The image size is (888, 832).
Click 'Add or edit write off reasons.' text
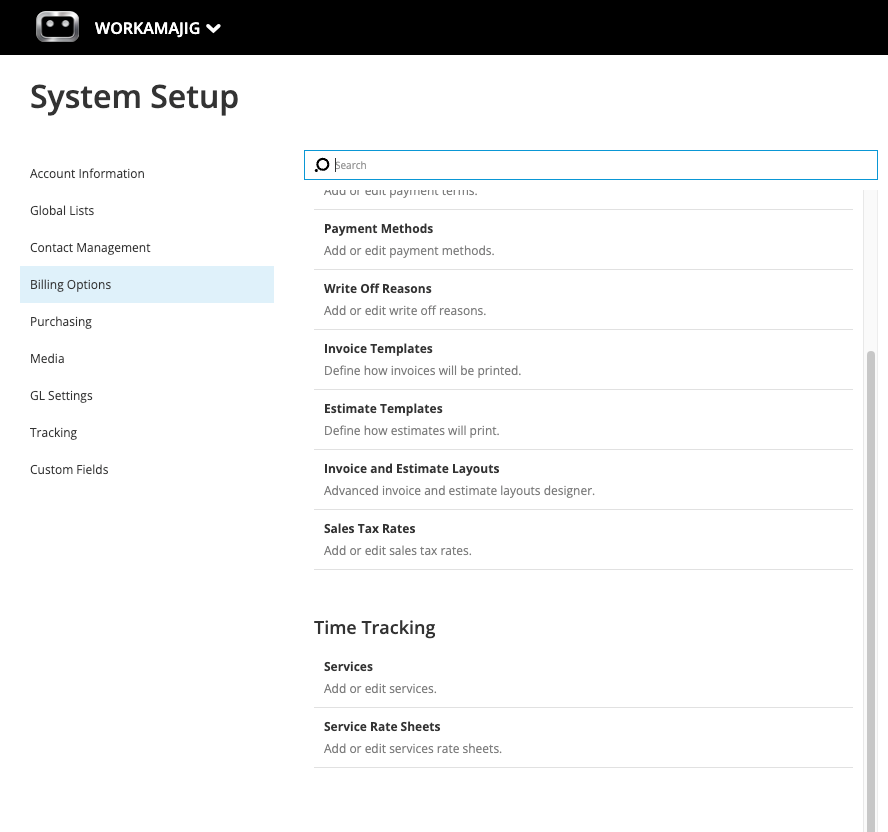click(x=405, y=311)
